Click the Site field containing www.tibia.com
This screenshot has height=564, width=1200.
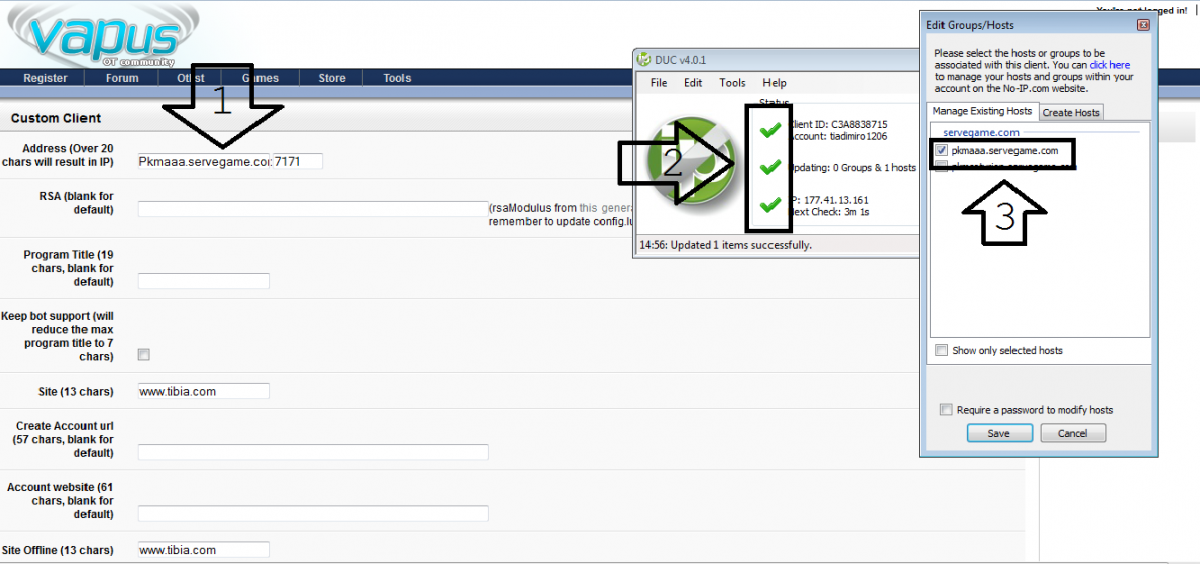[204, 391]
